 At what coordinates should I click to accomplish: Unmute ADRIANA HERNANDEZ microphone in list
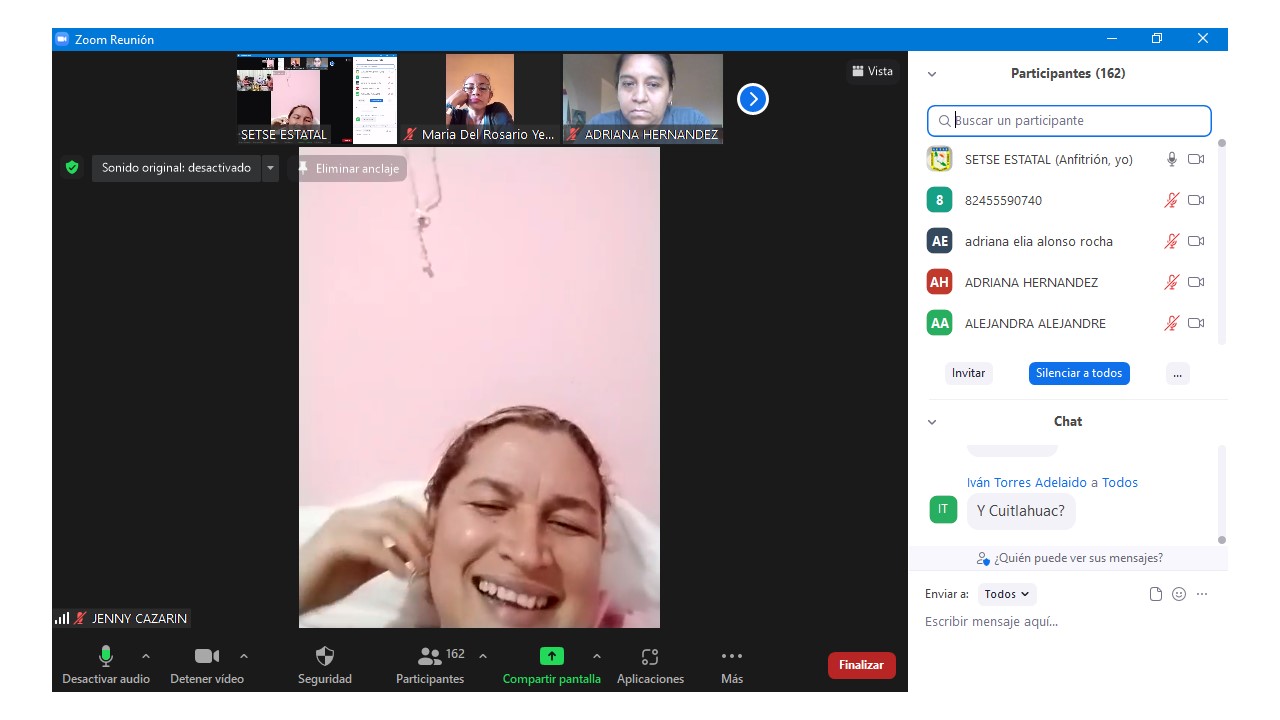click(1172, 282)
